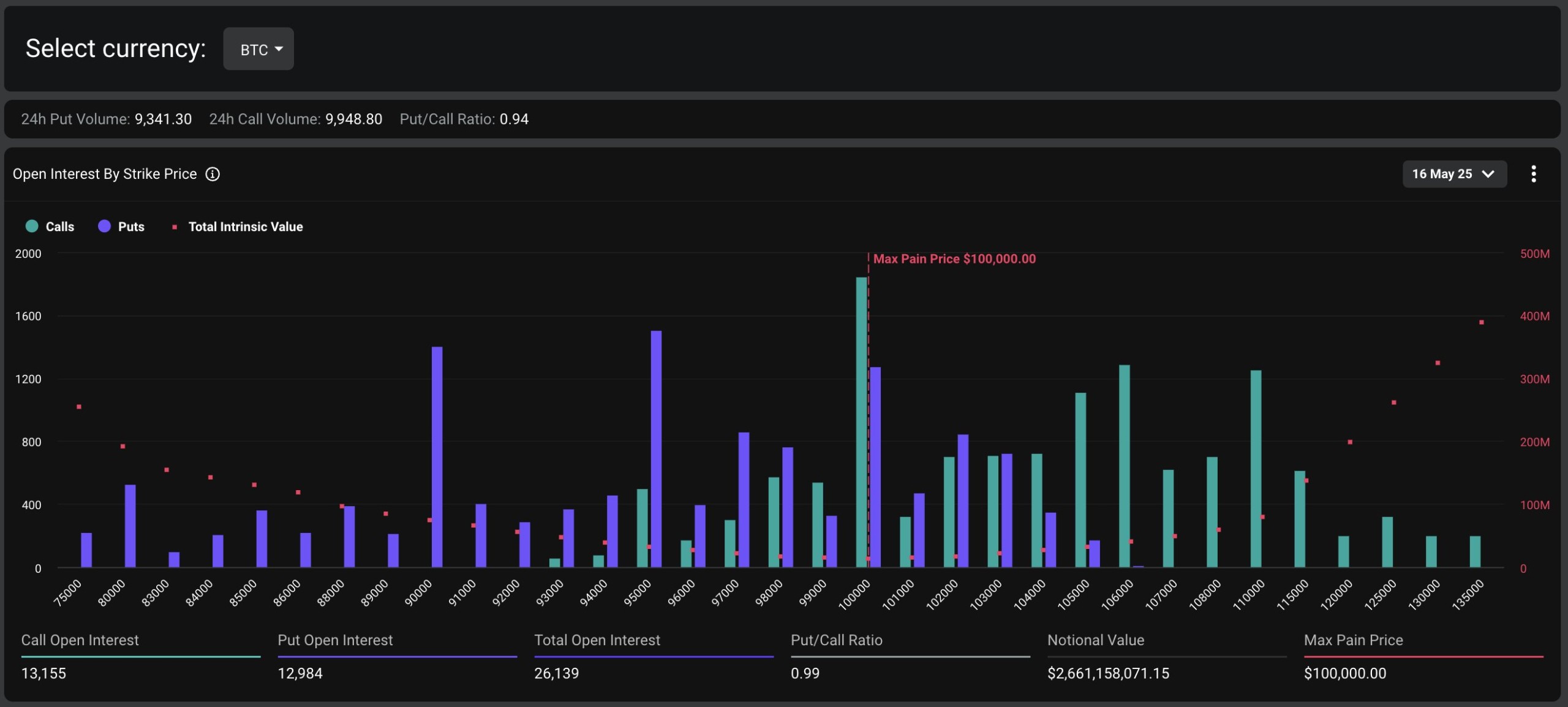Click the teal Calls legend marker

(31, 226)
